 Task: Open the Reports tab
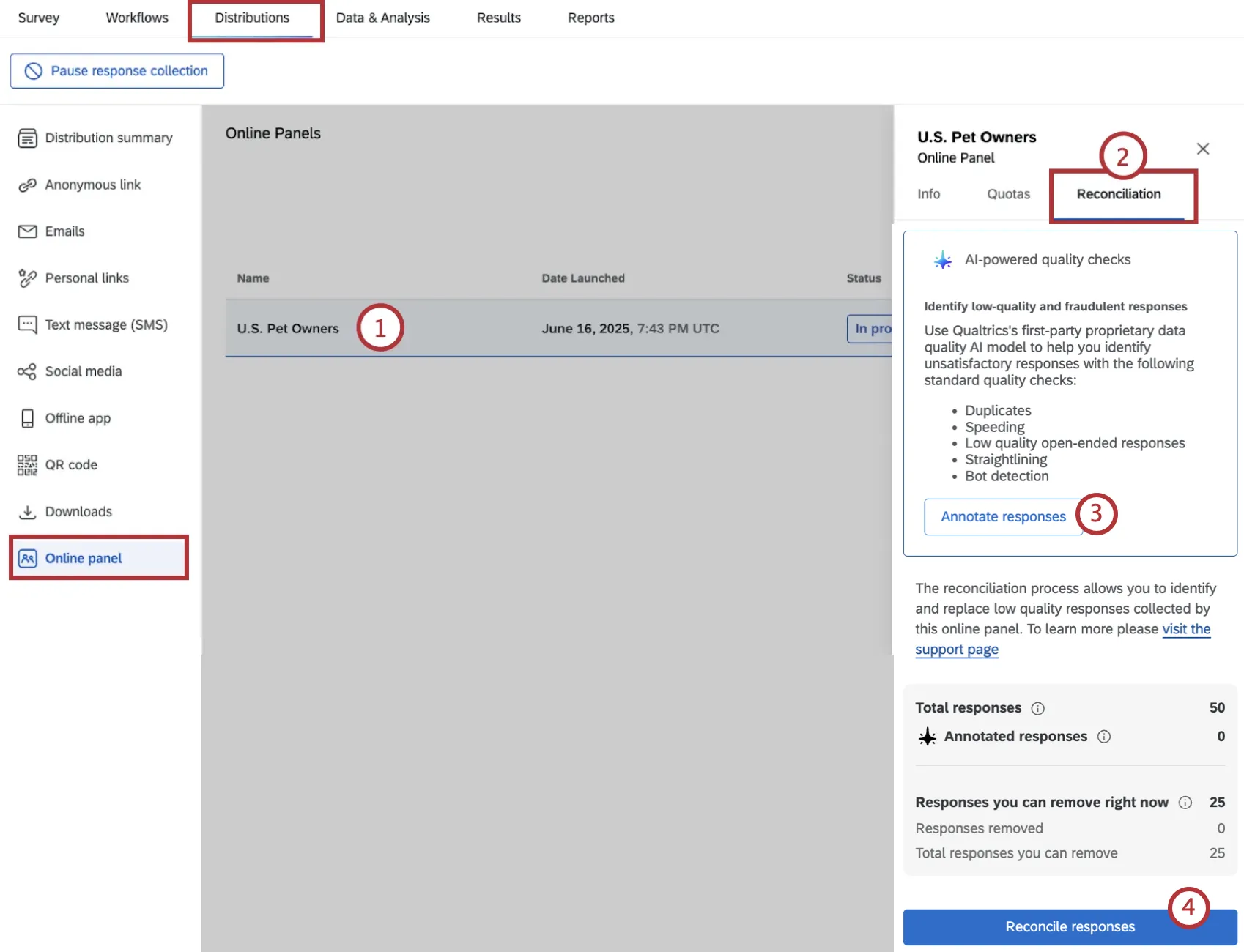click(x=590, y=18)
